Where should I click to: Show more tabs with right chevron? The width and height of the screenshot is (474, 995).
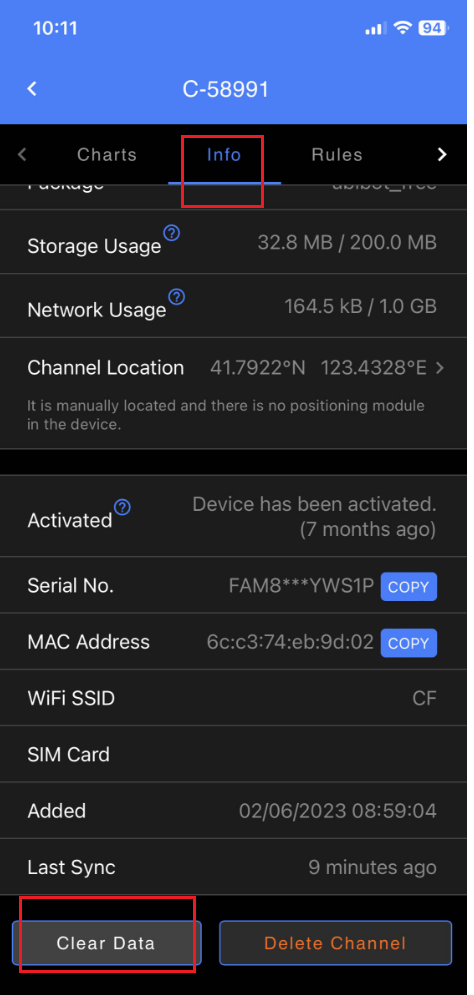tap(442, 154)
